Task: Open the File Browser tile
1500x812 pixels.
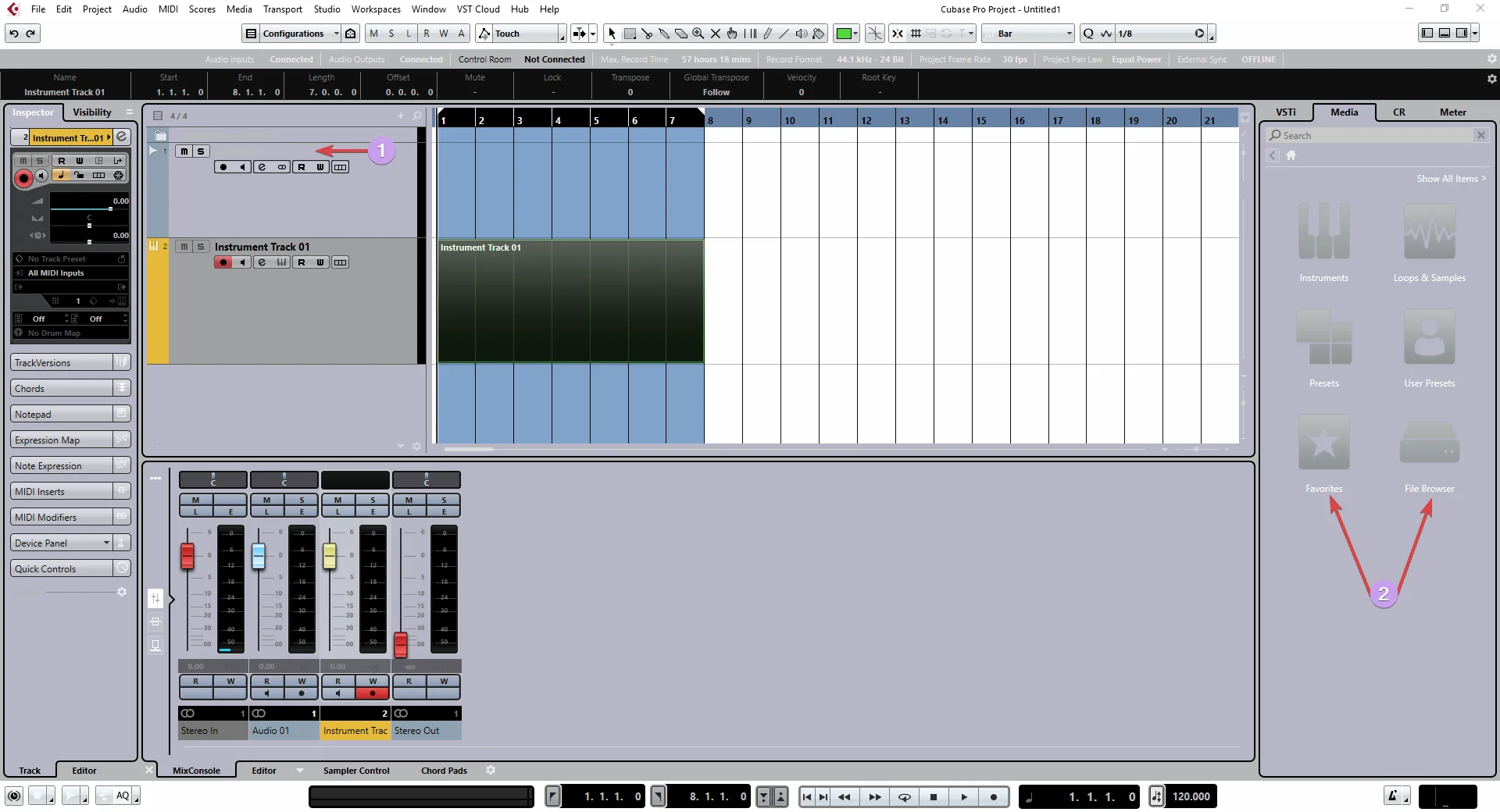Action: 1429,454
